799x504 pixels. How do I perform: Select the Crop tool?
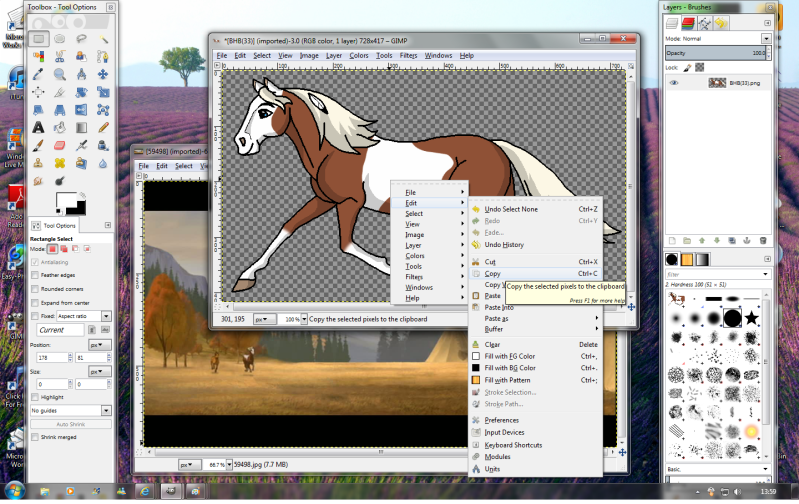coord(60,92)
